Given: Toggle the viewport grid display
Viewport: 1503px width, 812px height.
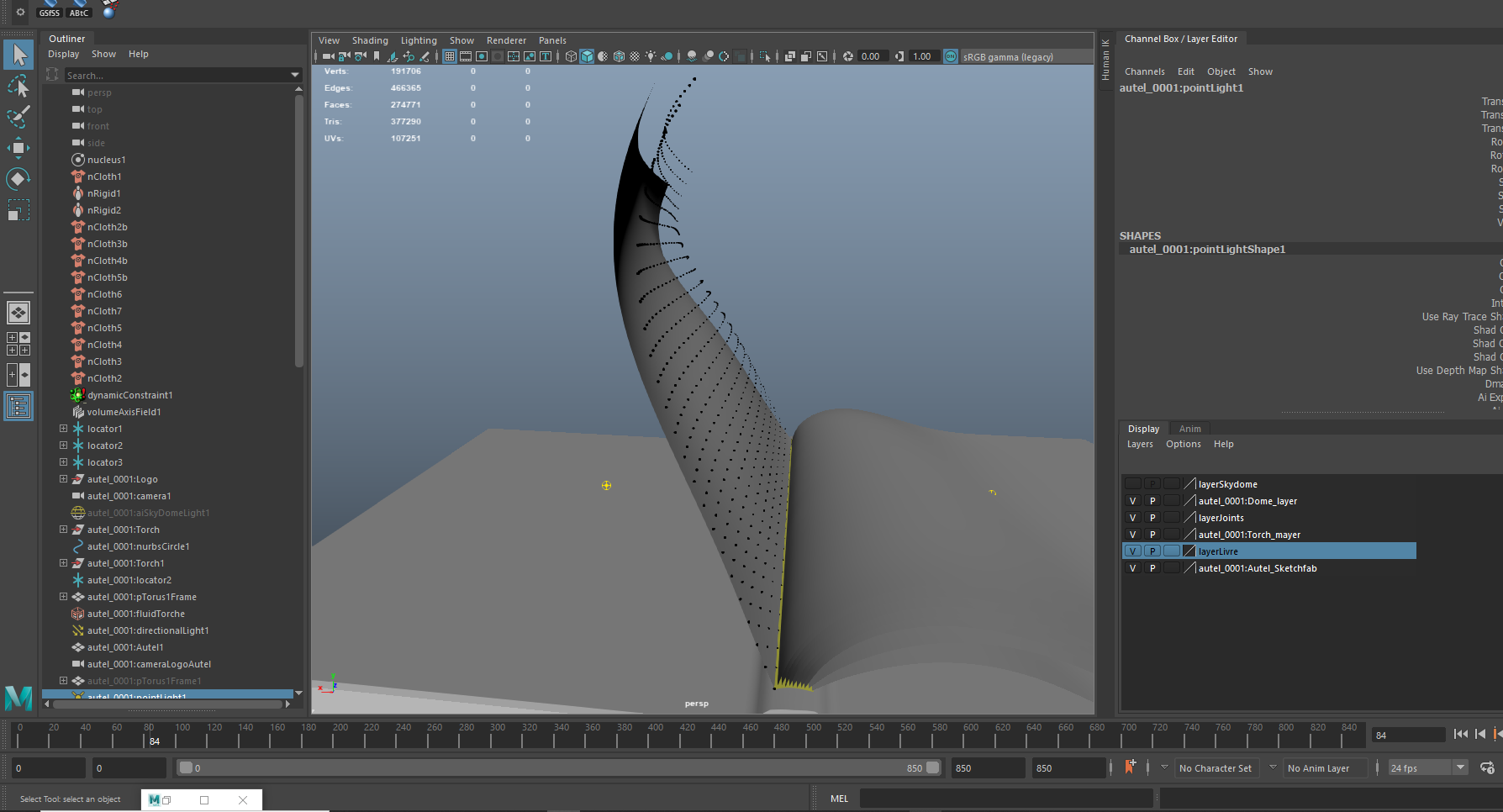Looking at the screenshot, I should click(x=450, y=56).
